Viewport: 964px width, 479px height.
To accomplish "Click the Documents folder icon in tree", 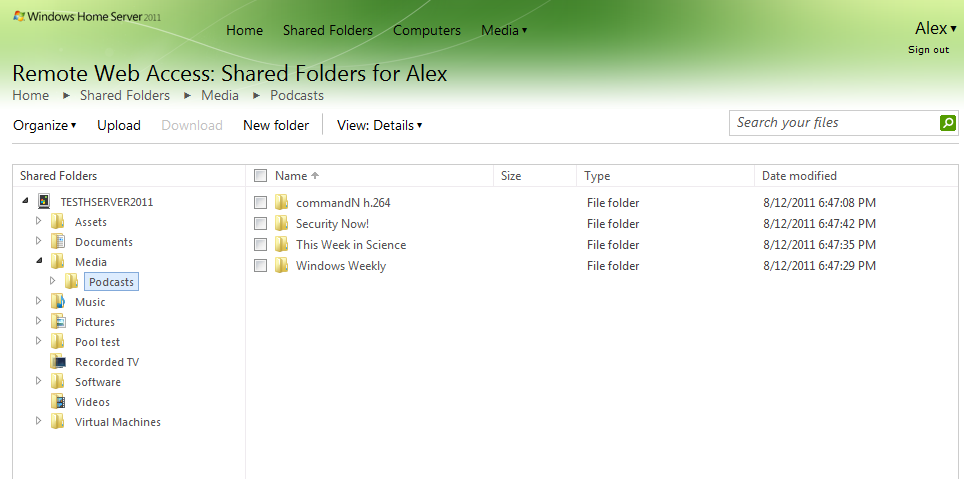I will coord(58,242).
